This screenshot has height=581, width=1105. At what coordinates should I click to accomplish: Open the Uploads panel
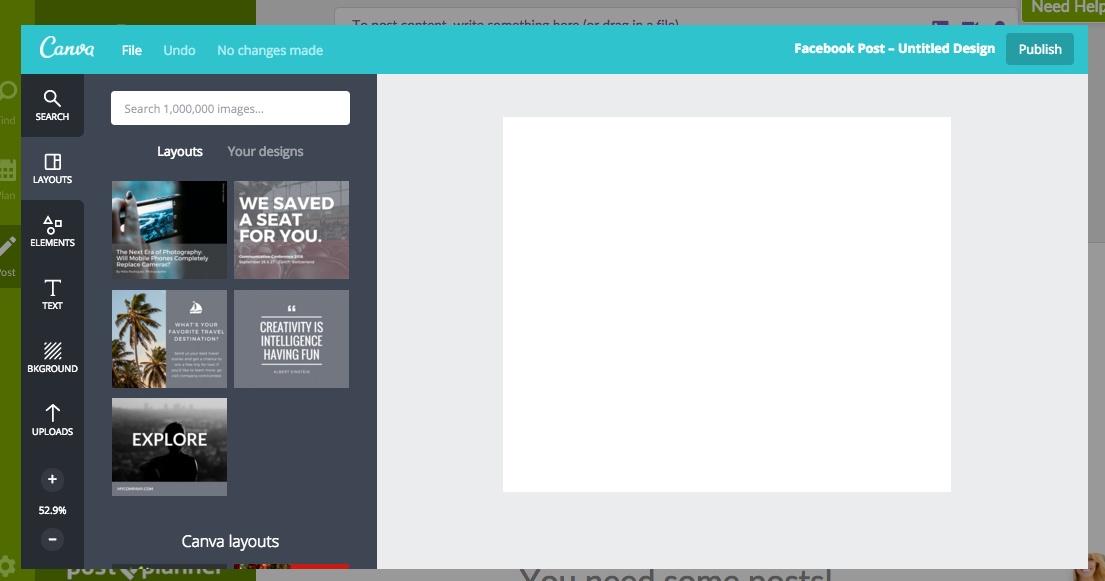click(52, 420)
